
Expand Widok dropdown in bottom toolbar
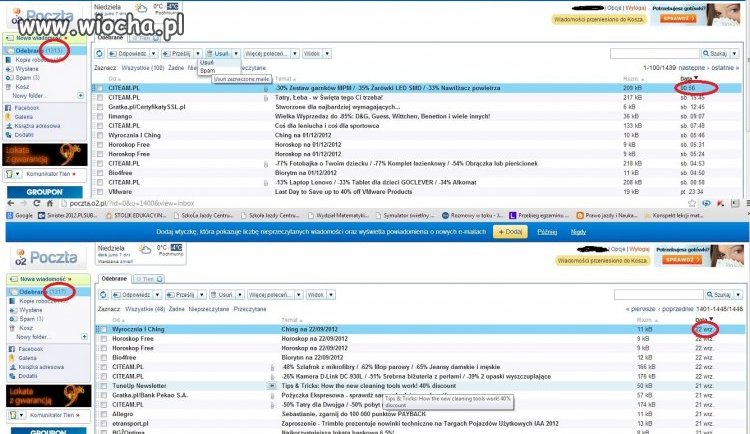coord(331,295)
